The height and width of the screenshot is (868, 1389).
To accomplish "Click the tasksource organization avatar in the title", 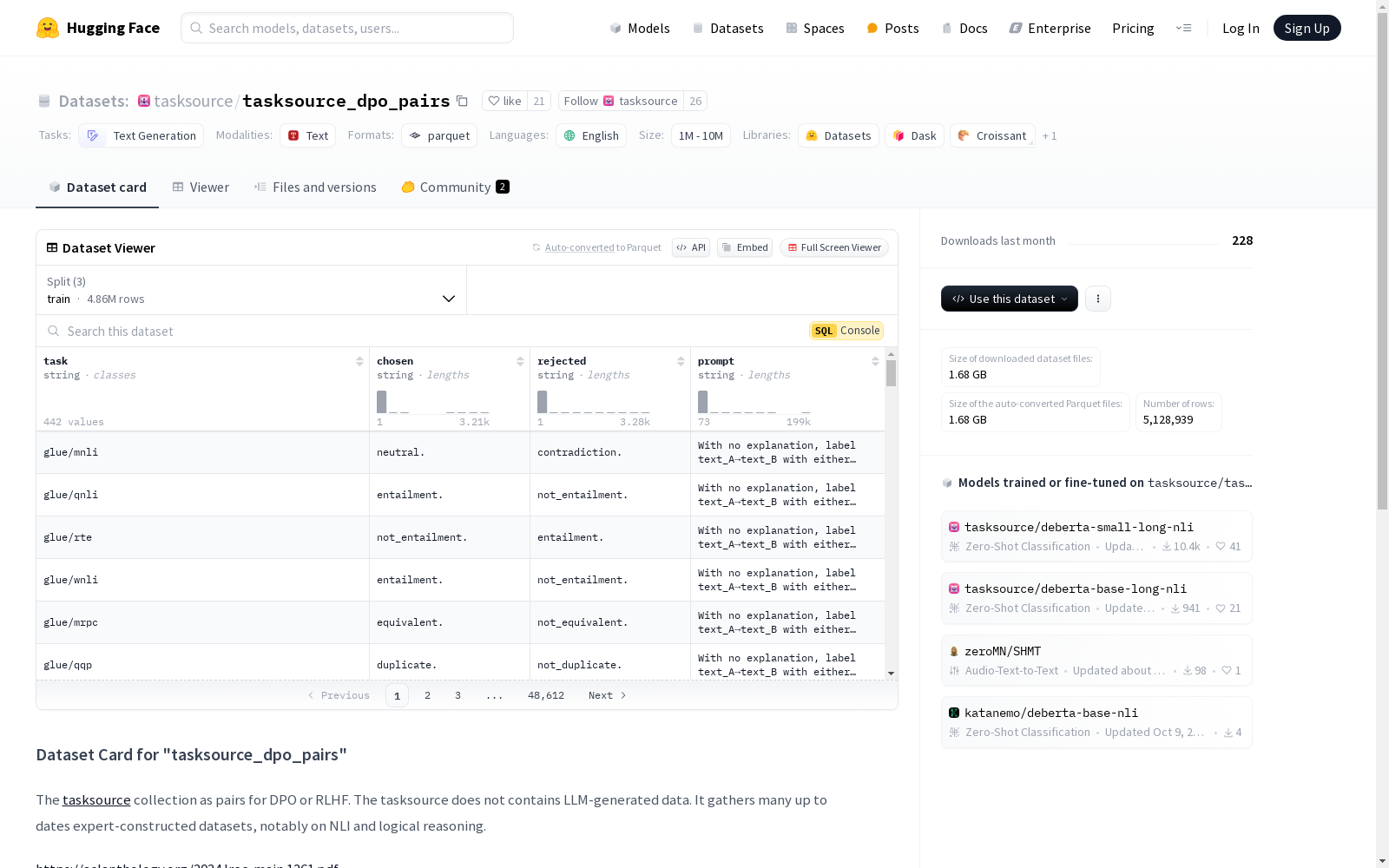I will 144,101.
